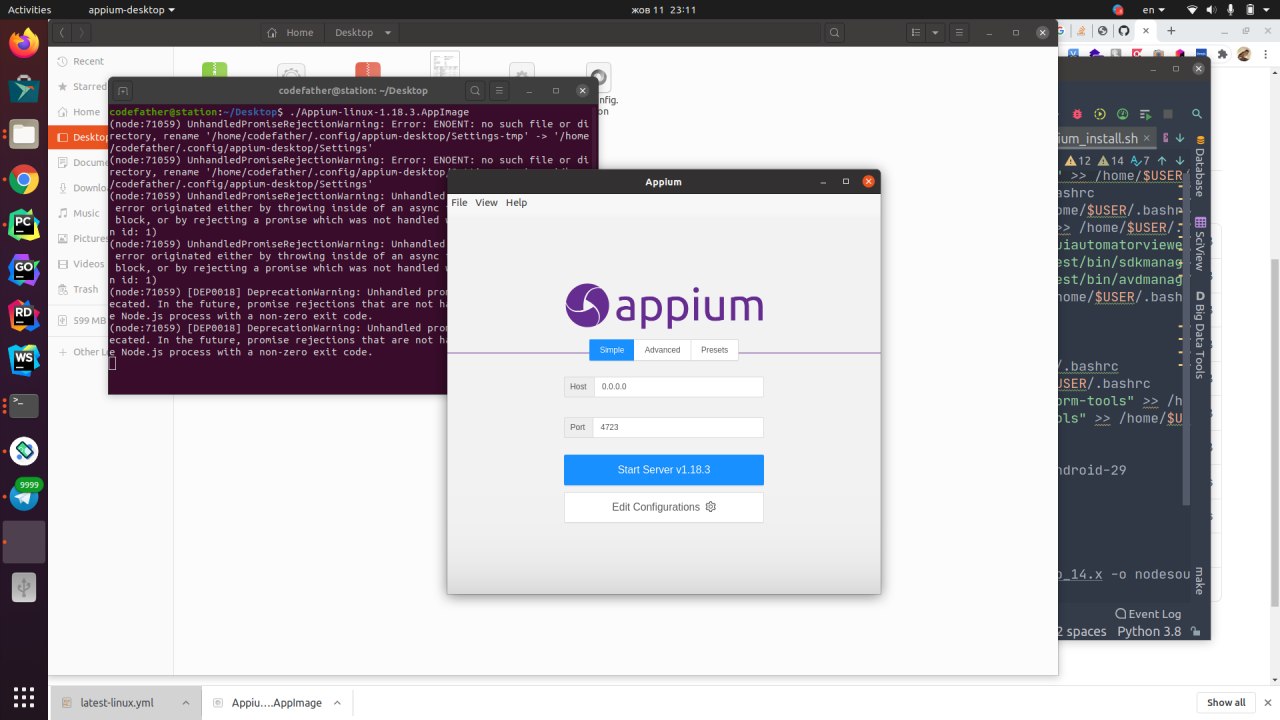The image size is (1280, 720).
Task: Click Home in the Files path bar
Action: click(x=293, y=32)
